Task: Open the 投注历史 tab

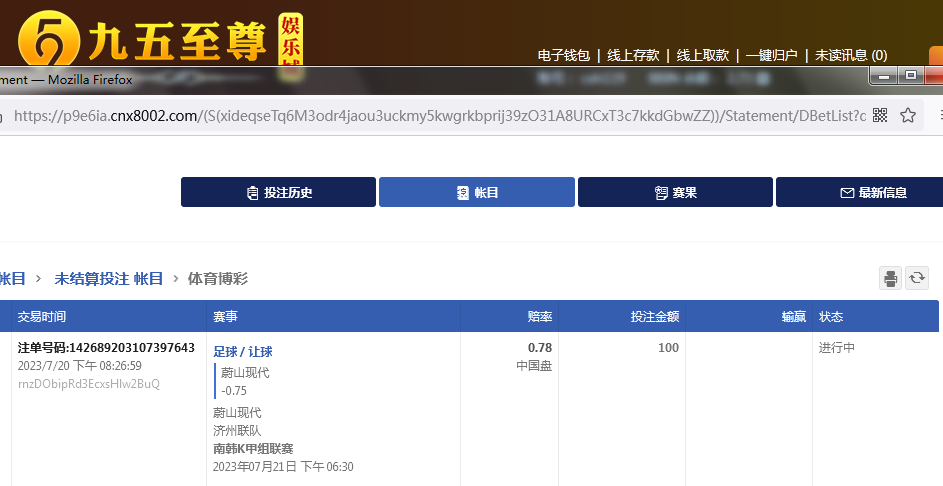Action: [x=278, y=192]
